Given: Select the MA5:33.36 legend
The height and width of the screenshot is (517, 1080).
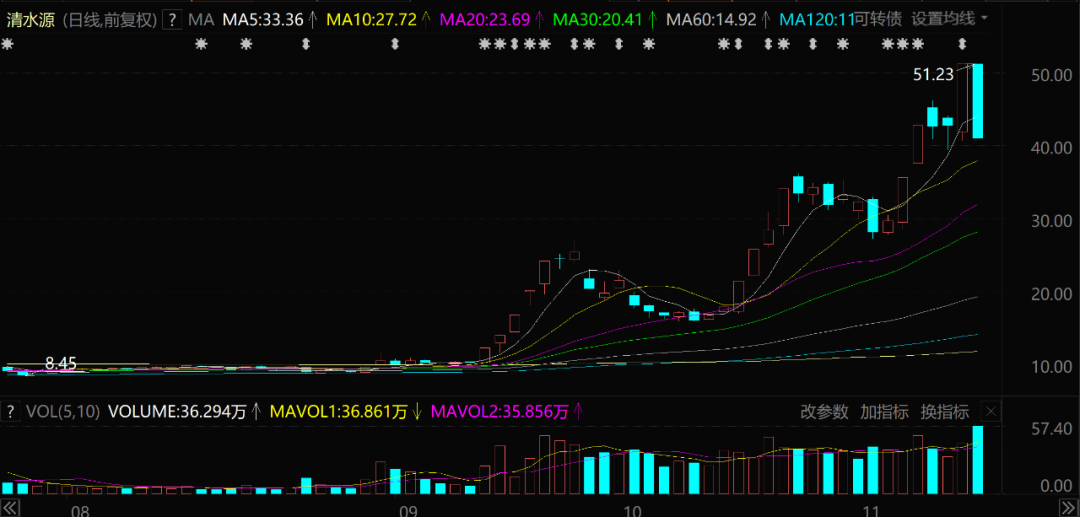Looking at the screenshot, I should click(262, 19).
